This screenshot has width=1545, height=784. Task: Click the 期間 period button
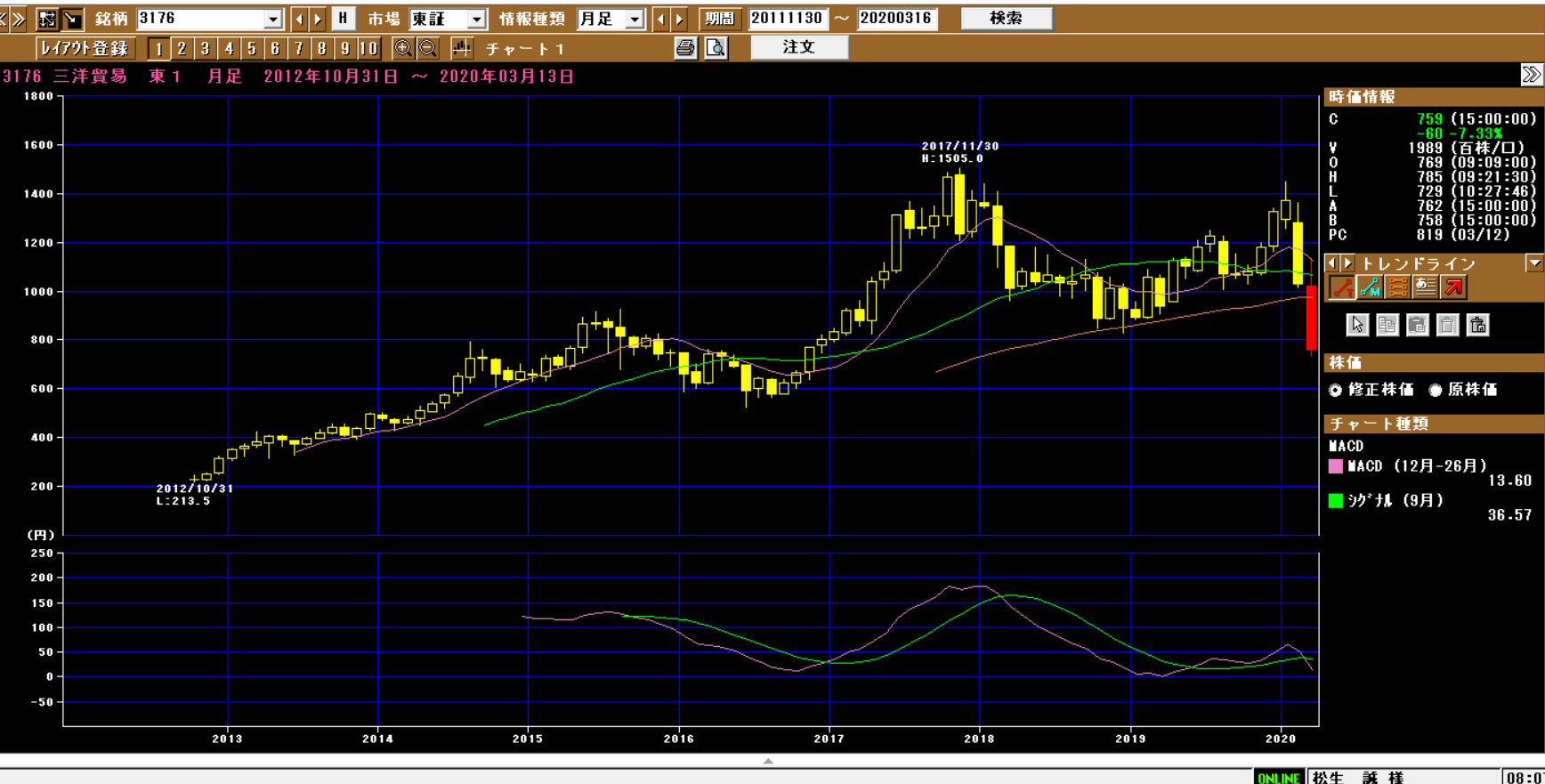(x=719, y=19)
